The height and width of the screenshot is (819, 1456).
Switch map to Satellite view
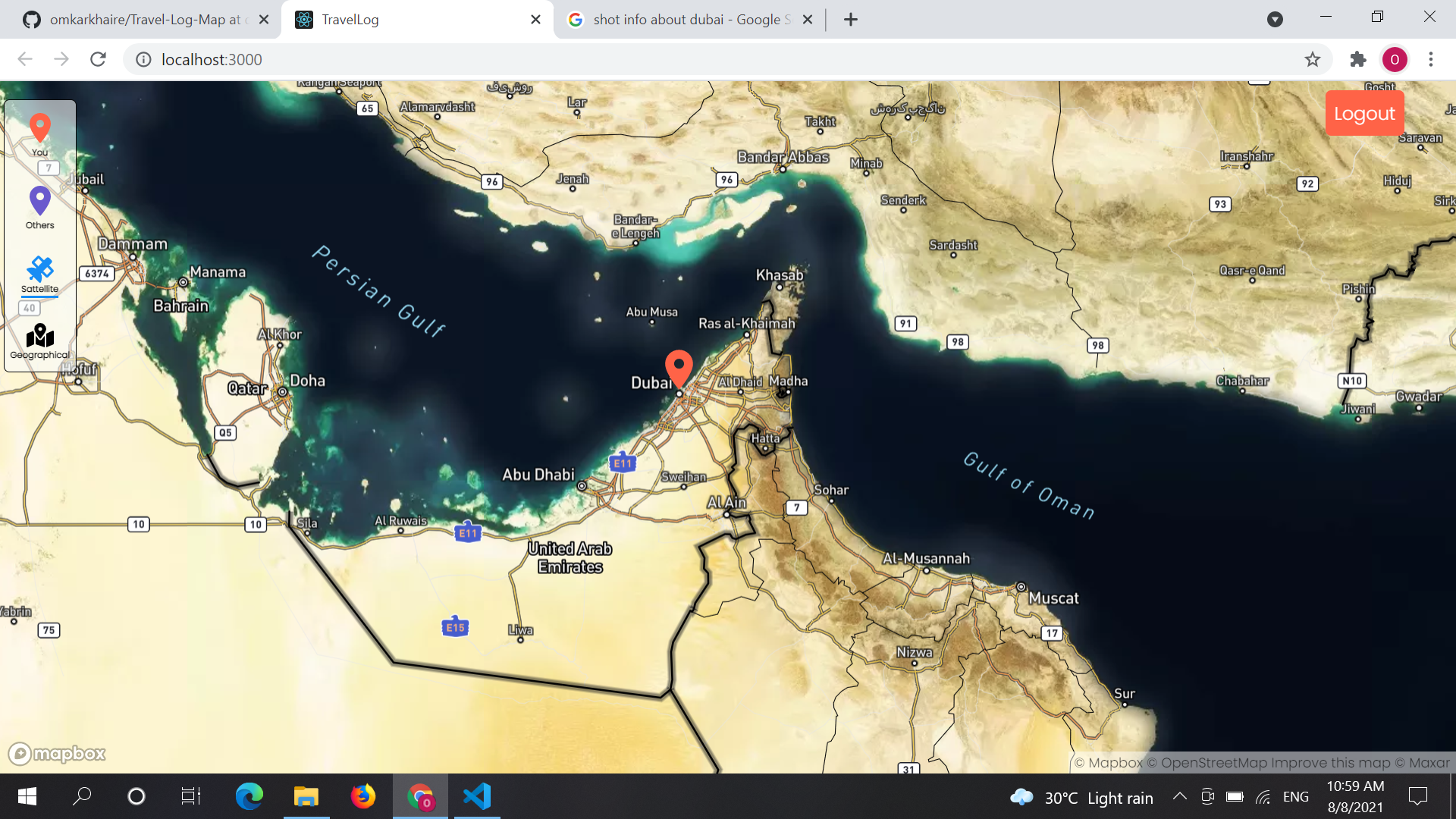(40, 269)
